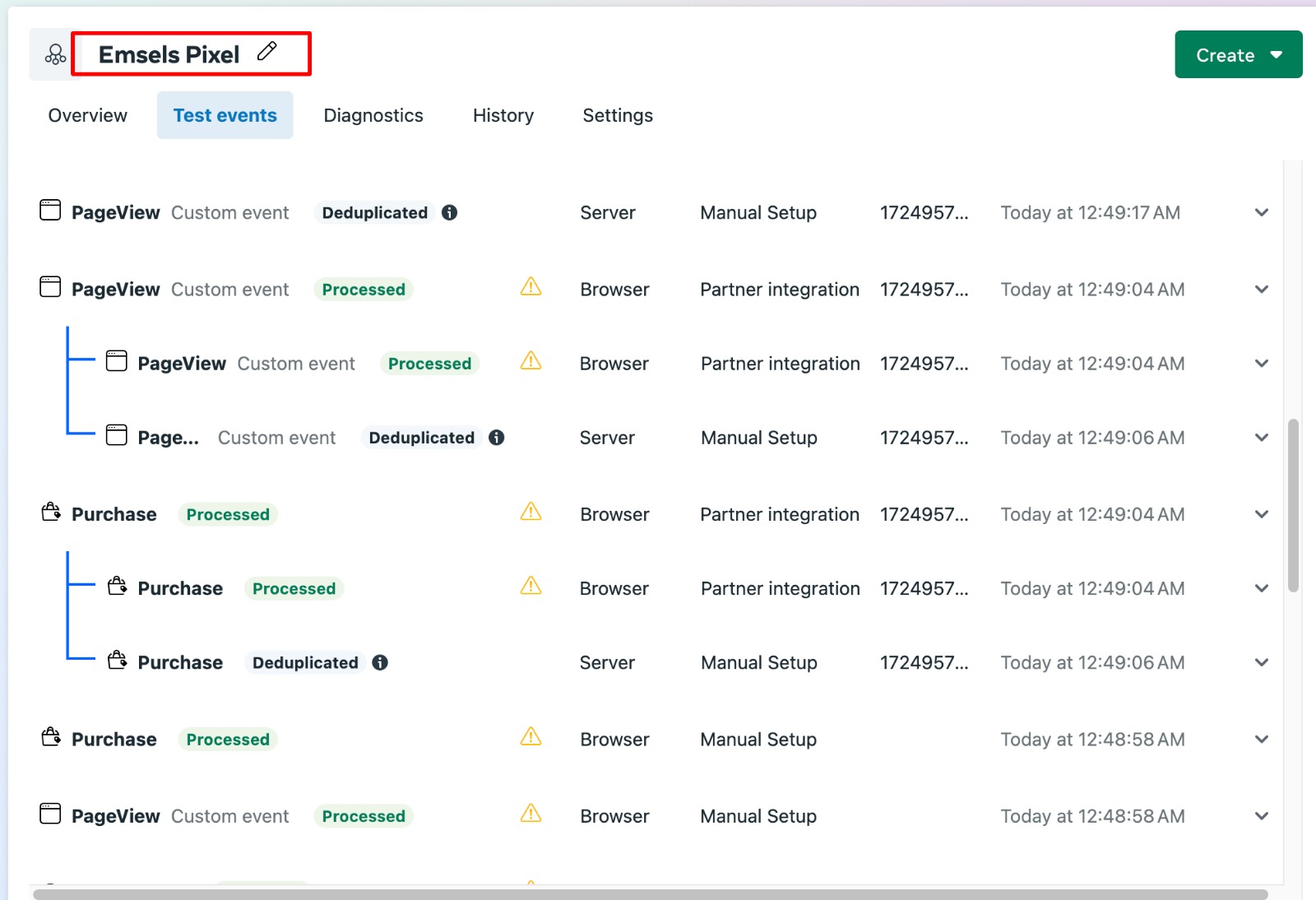This screenshot has width=1316, height=900.
Task: Click warning icon on top-level PageView Partner integration row
Action: tap(531, 286)
